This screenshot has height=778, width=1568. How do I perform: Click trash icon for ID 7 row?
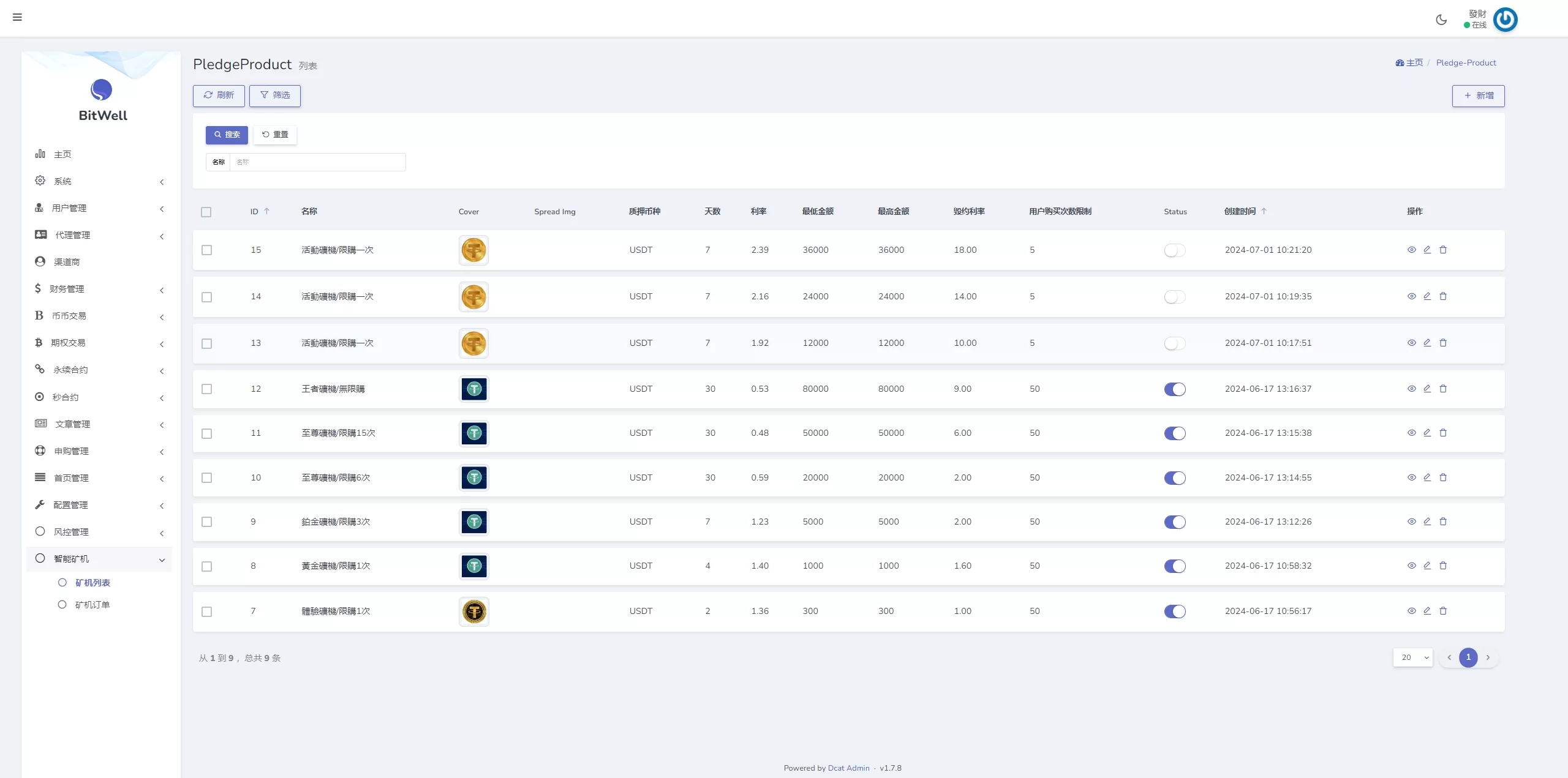tap(1442, 611)
